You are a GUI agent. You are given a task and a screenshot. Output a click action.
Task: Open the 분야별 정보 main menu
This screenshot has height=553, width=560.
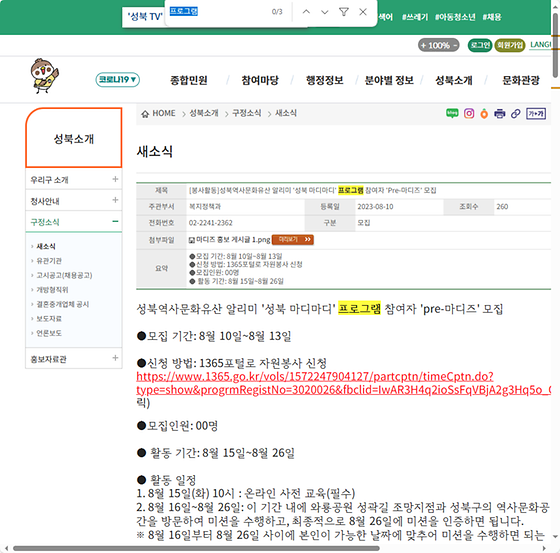(389, 80)
